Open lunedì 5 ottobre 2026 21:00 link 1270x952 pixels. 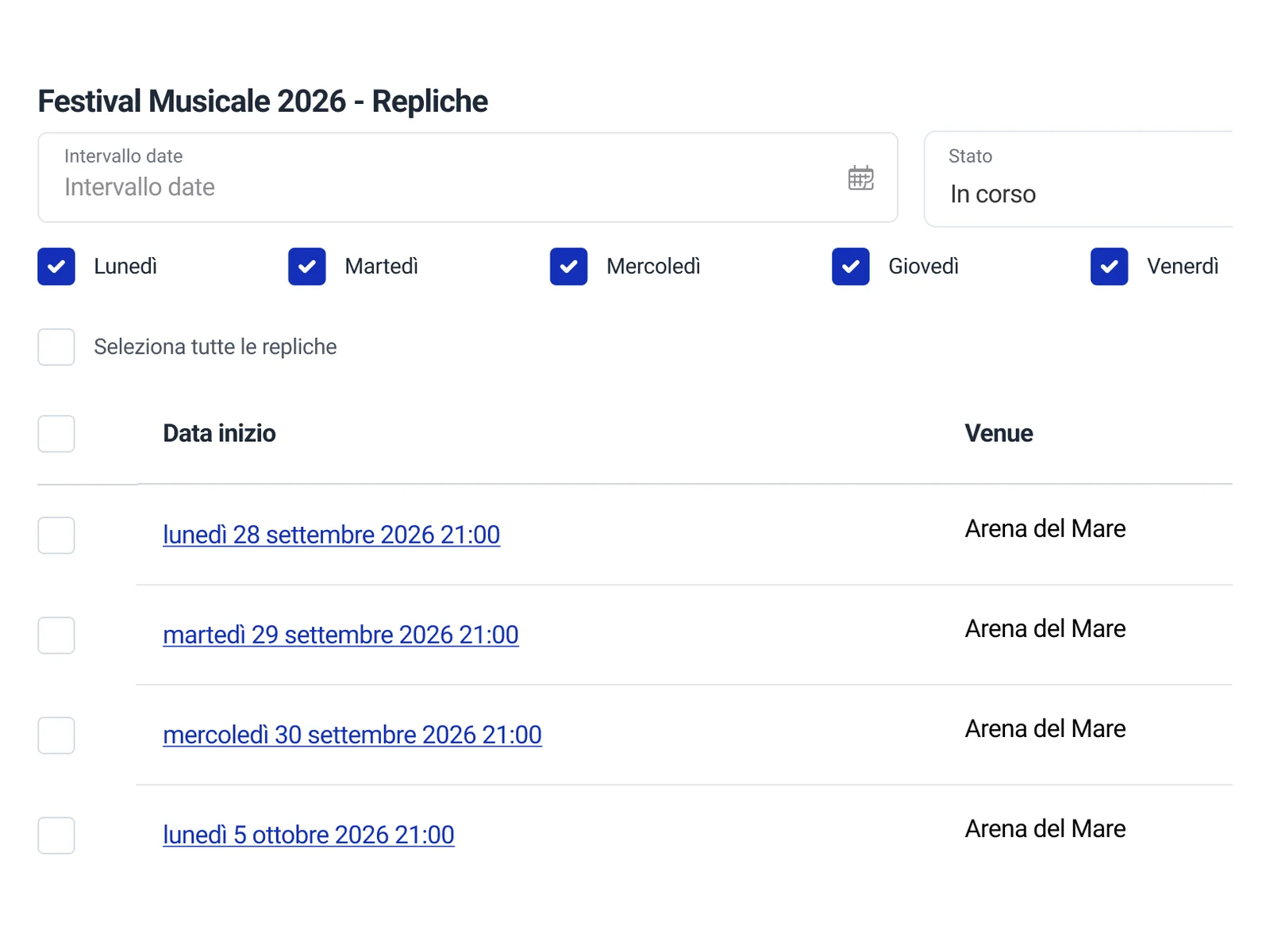click(x=309, y=835)
